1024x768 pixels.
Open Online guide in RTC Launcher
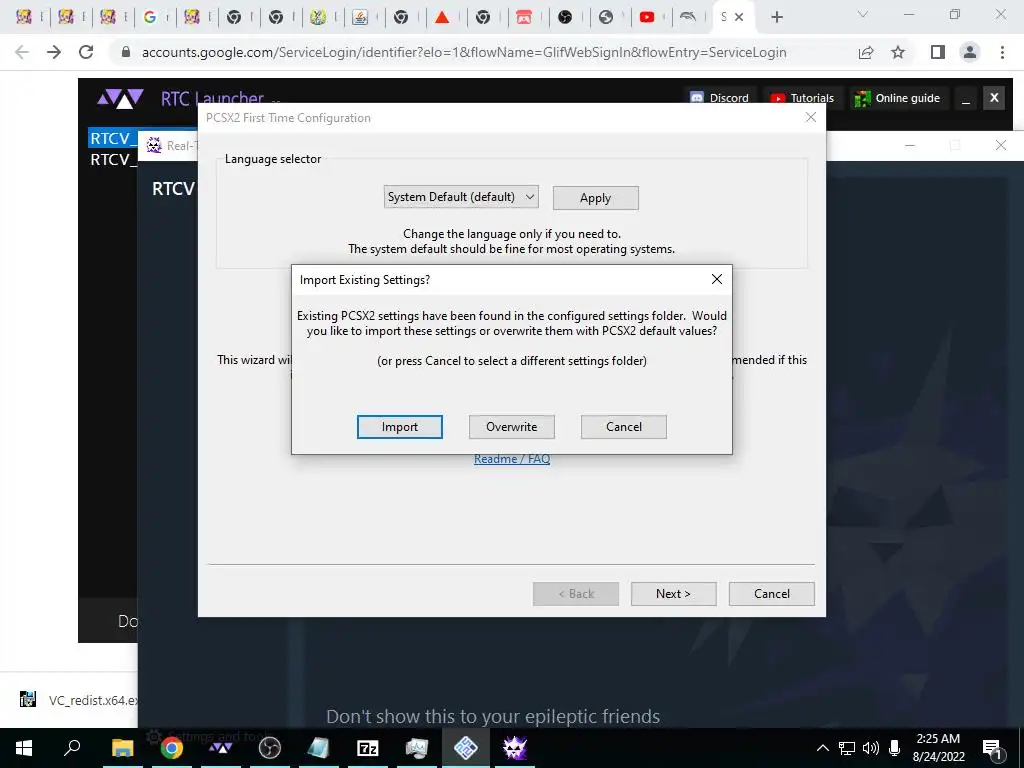[898, 98]
